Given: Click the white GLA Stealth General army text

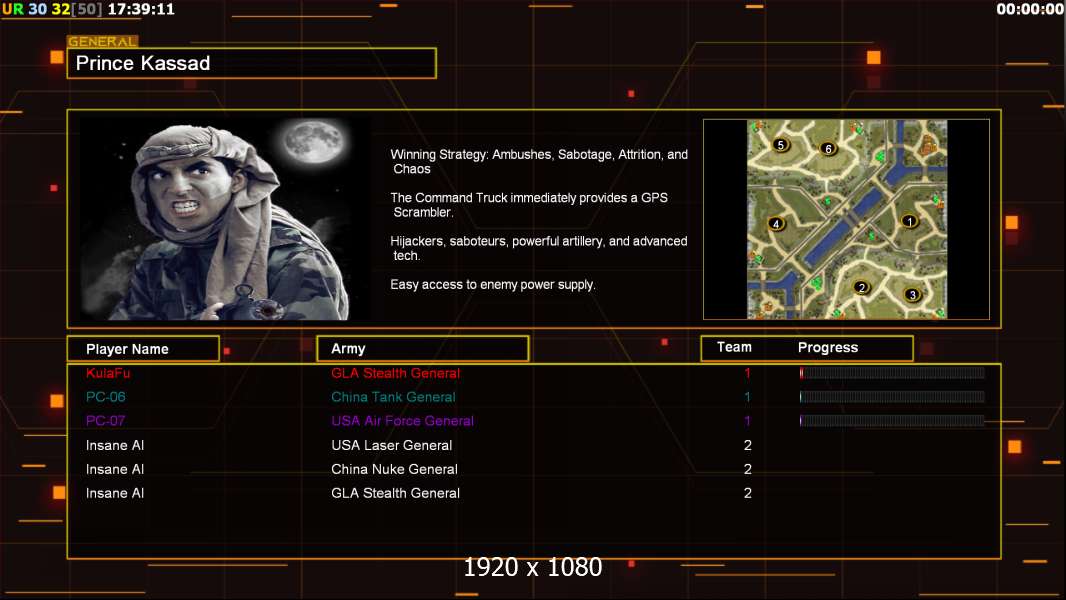Looking at the screenshot, I should 396,493.
